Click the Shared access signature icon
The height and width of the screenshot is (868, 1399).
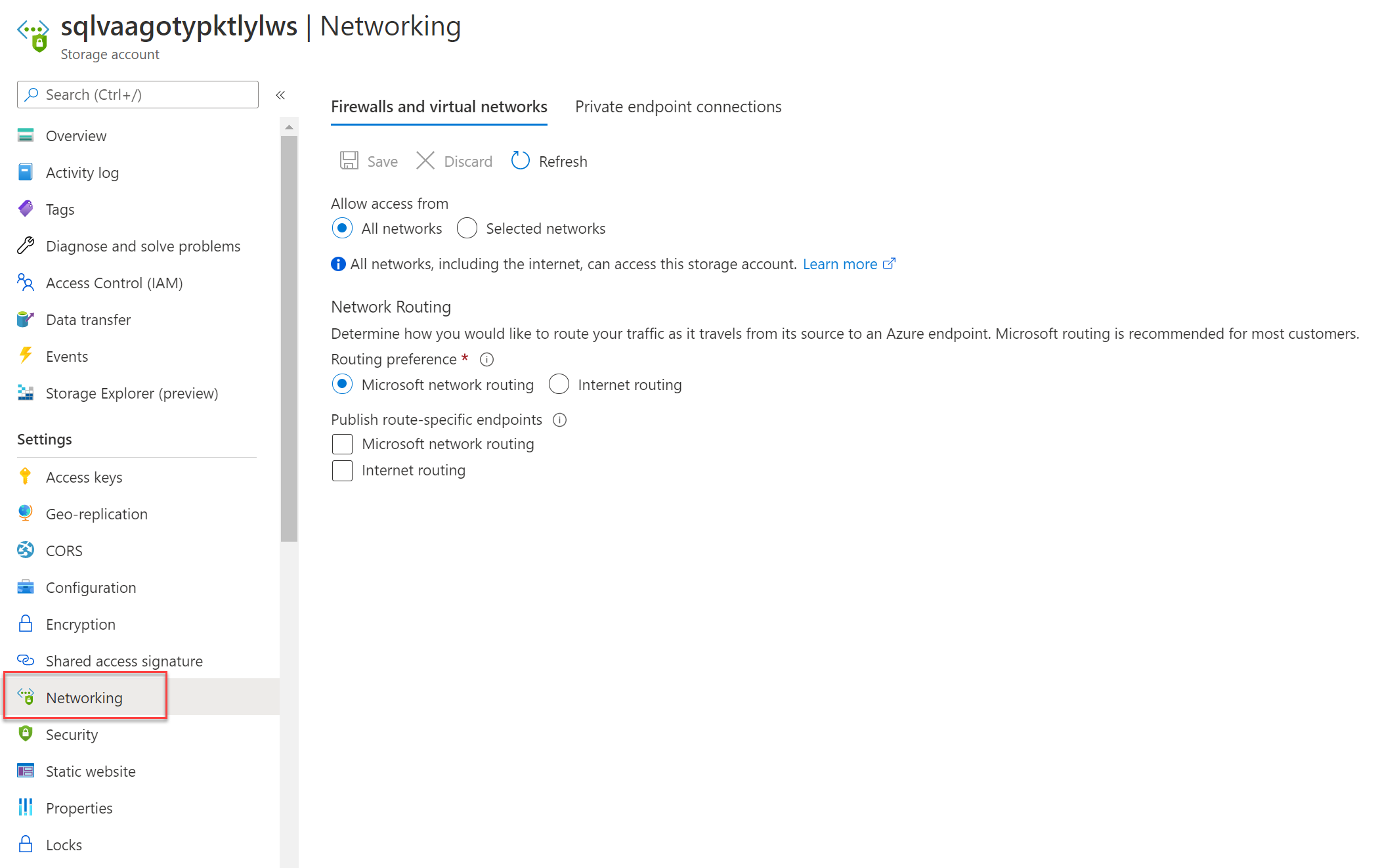(x=27, y=660)
